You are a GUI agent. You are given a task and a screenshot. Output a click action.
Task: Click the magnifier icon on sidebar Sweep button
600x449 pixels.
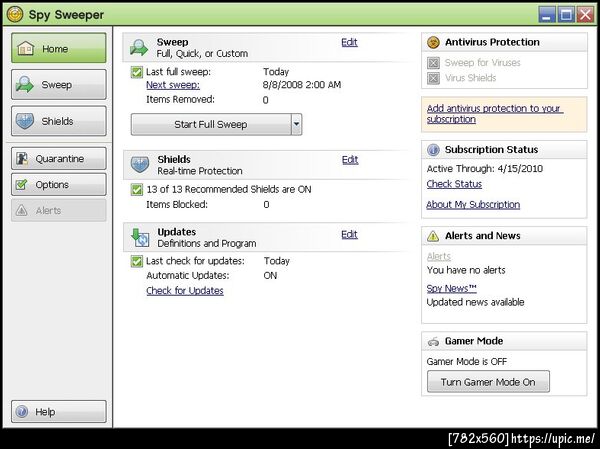(25, 84)
